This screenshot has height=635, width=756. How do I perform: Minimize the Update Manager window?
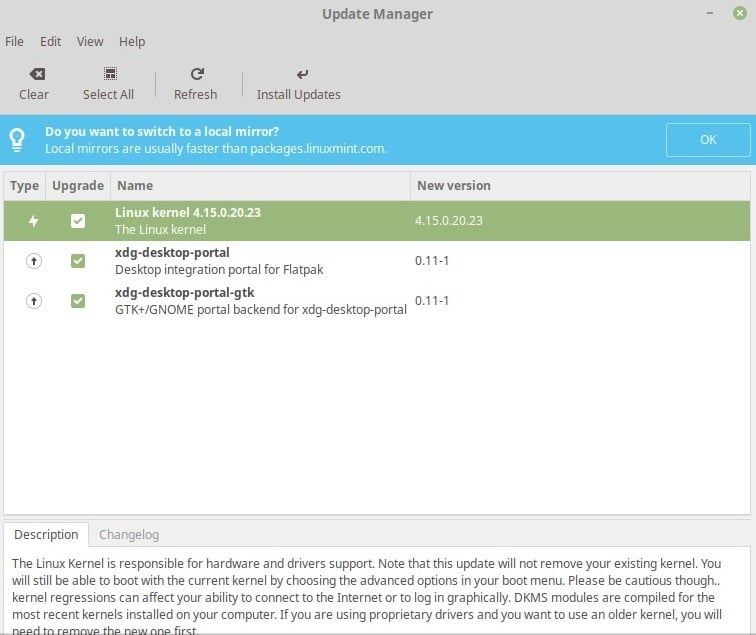(x=710, y=14)
